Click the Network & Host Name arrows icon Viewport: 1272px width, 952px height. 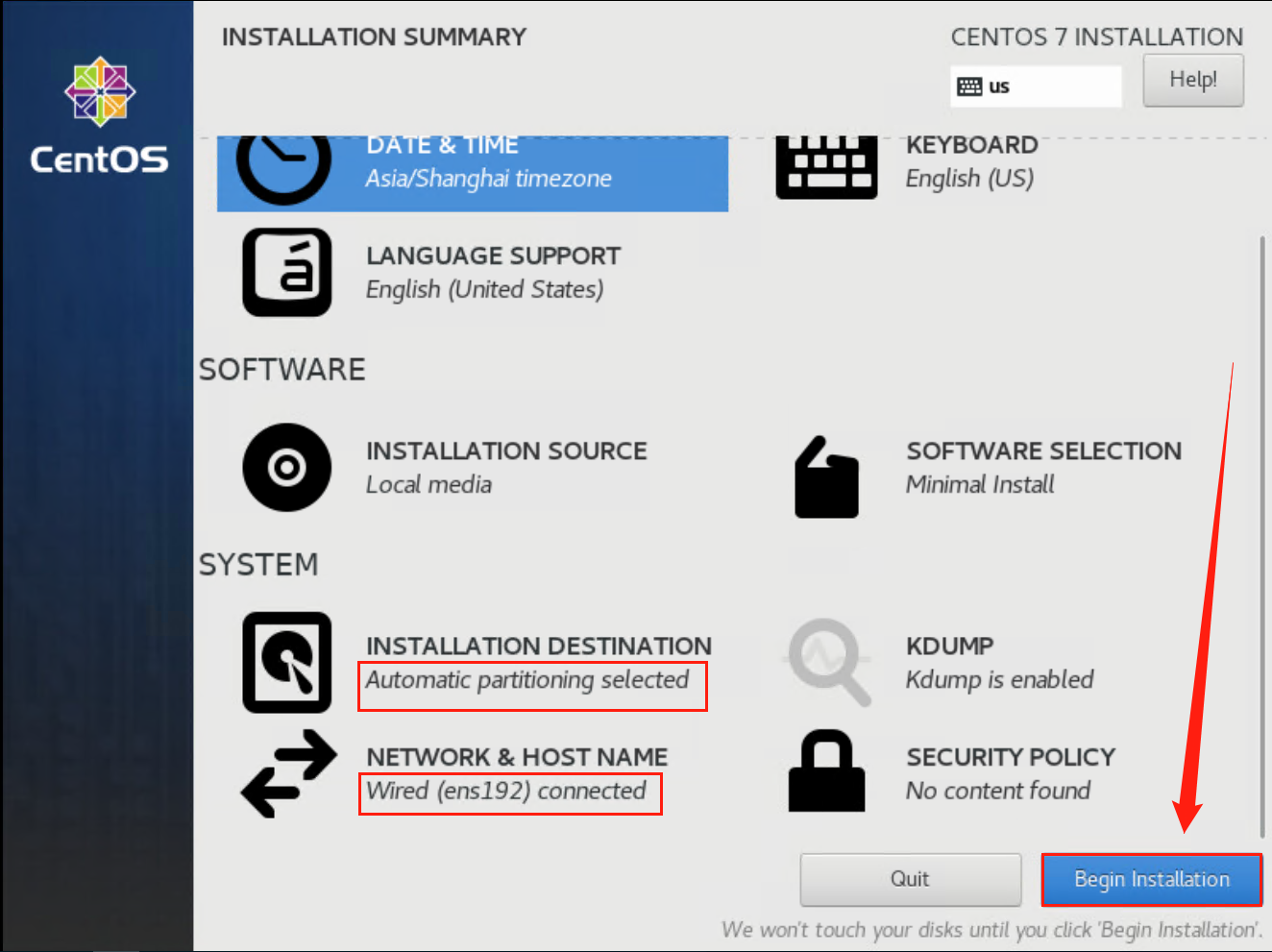288,773
